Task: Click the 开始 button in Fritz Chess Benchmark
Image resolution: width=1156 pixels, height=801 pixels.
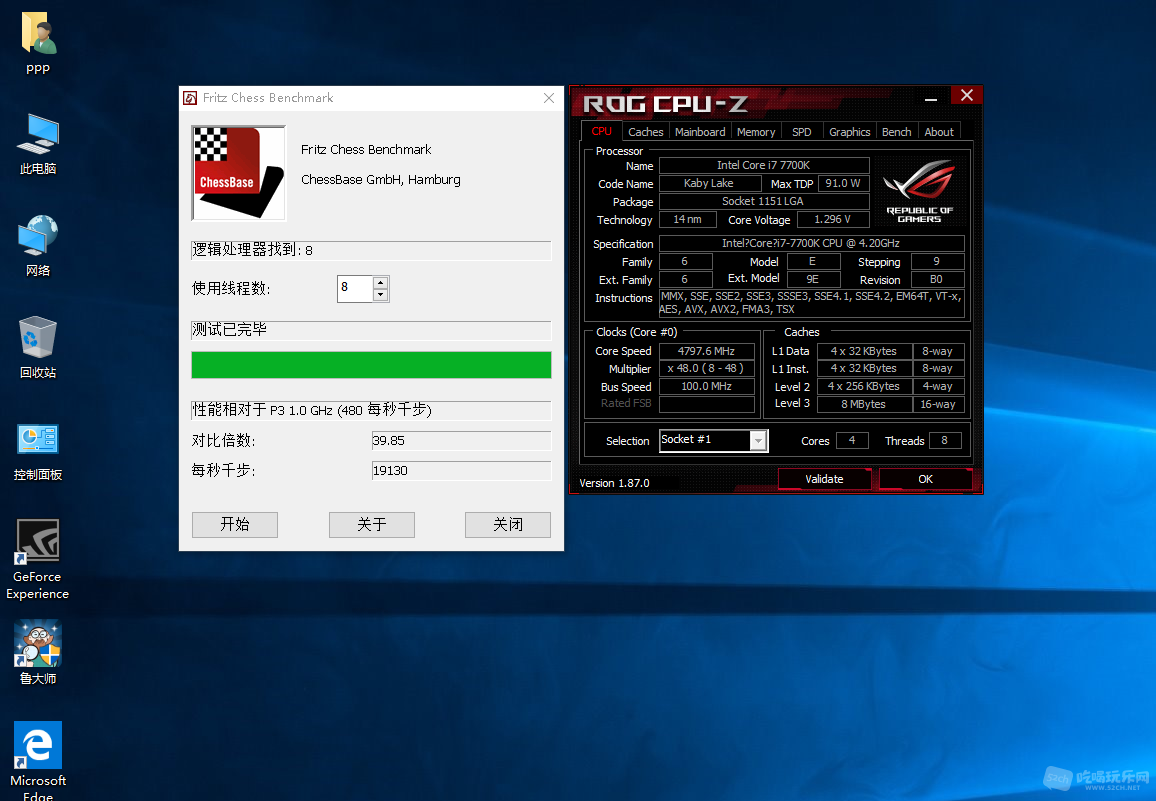Action: point(234,524)
